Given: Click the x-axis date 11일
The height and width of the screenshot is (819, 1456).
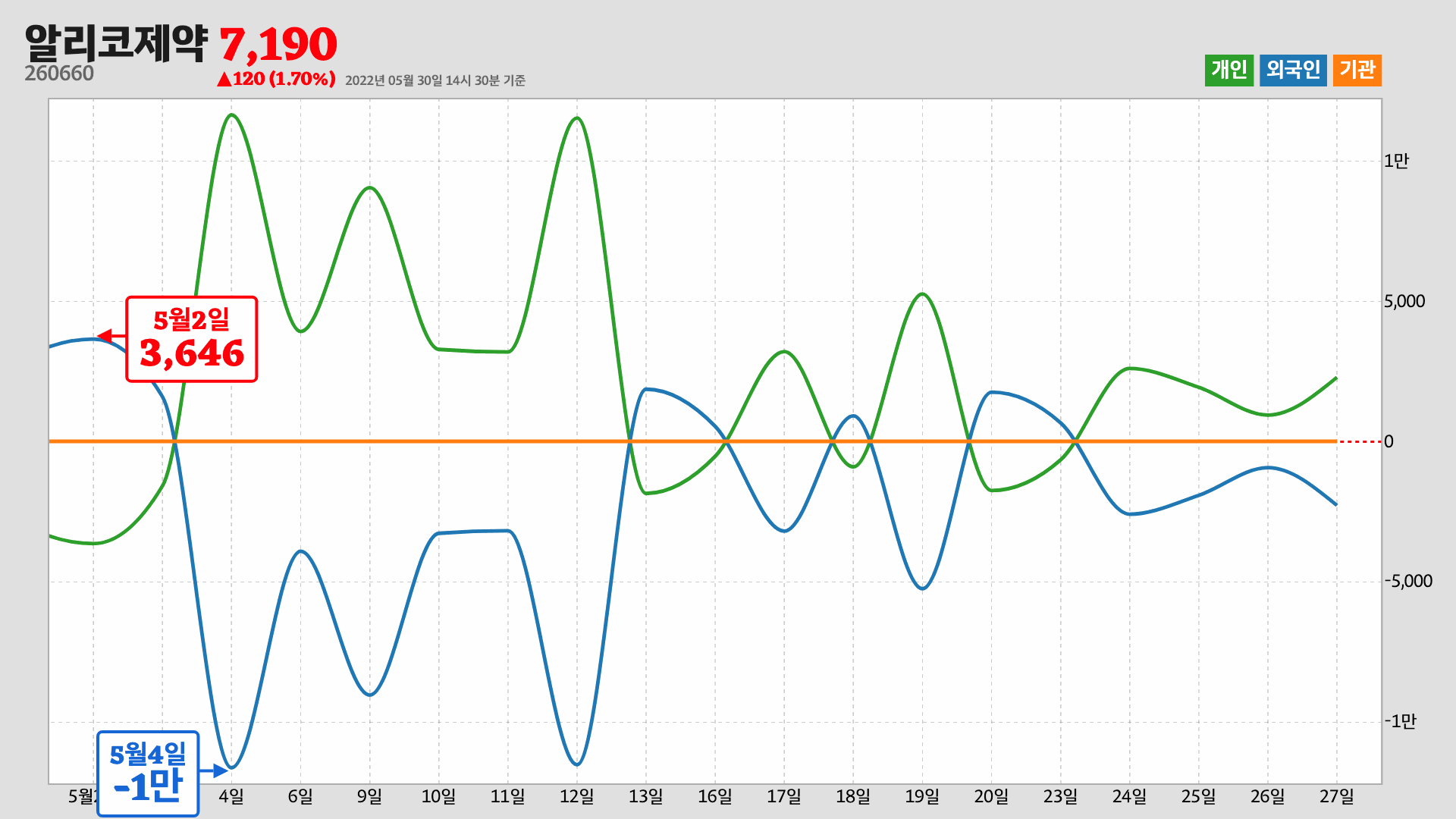Looking at the screenshot, I should [507, 796].
